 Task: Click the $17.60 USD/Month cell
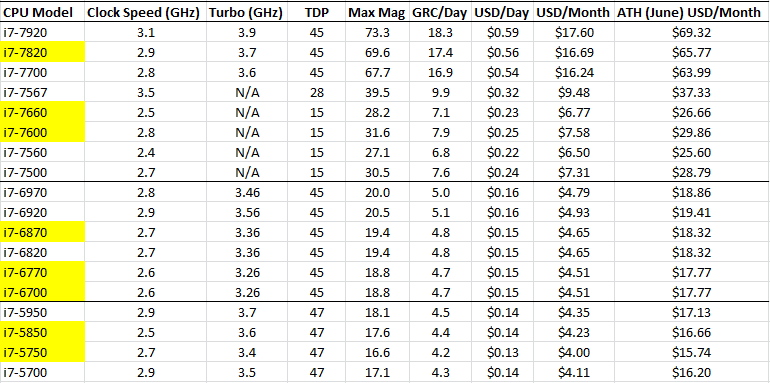click(x=574, y=32)
